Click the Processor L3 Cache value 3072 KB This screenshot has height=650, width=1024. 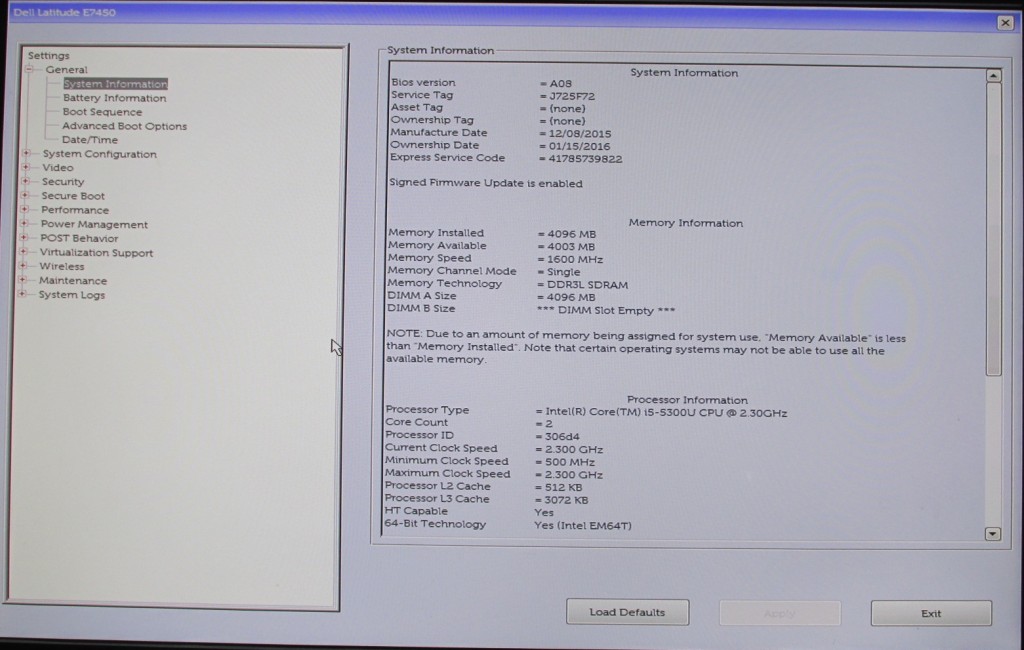pos(566,500)
